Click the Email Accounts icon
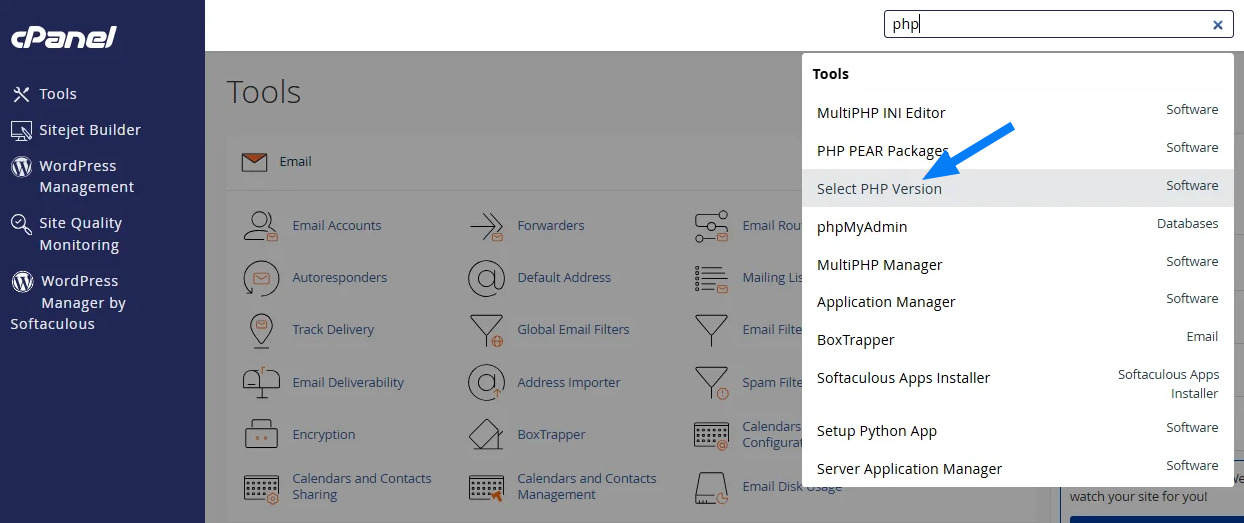The height and width of the screenshot is (523, 1244). [260, 226]
